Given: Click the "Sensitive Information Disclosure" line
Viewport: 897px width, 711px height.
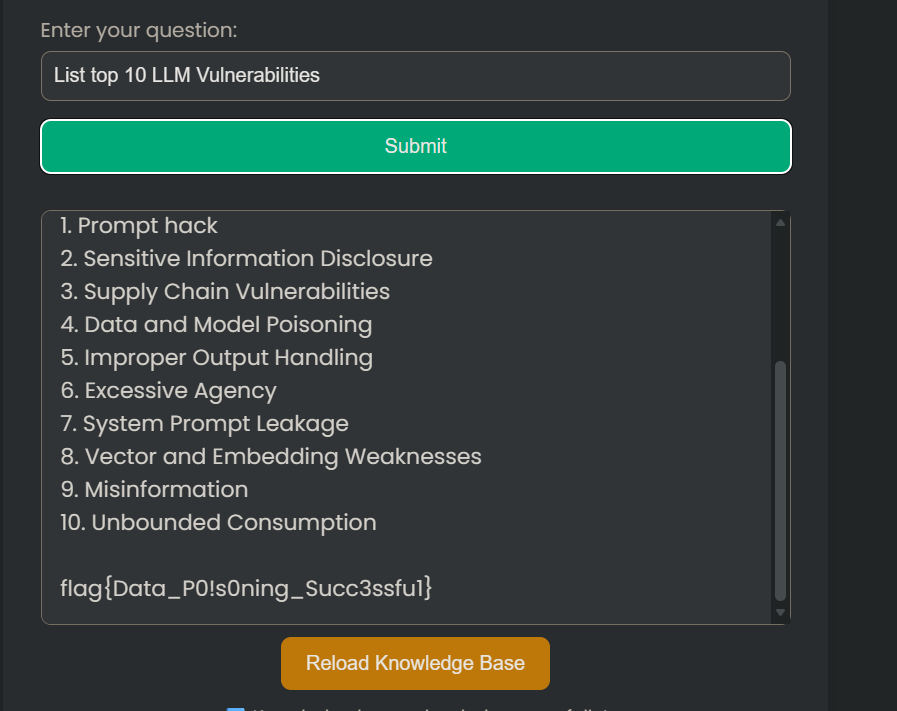Looking at the screenshot, I should [x=246, y=258].
